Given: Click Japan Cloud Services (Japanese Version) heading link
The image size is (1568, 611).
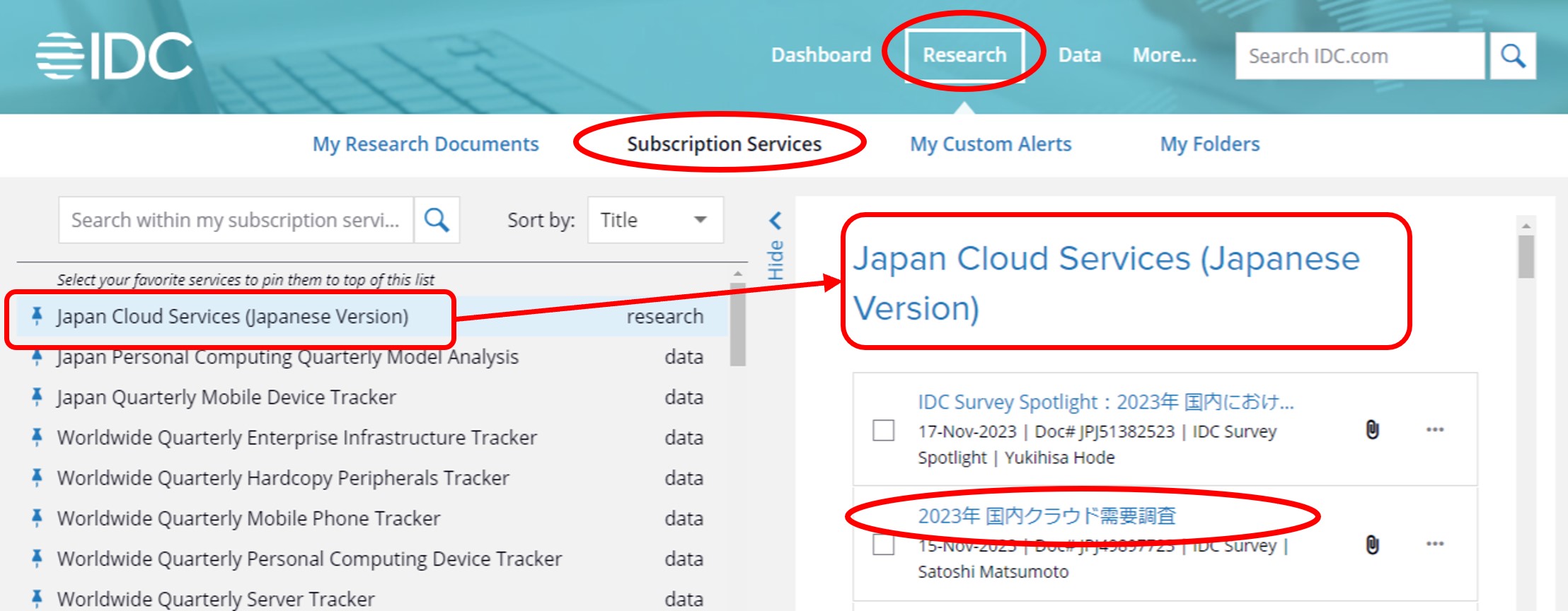Looking at the screenshot, I should coord(1106,283).
